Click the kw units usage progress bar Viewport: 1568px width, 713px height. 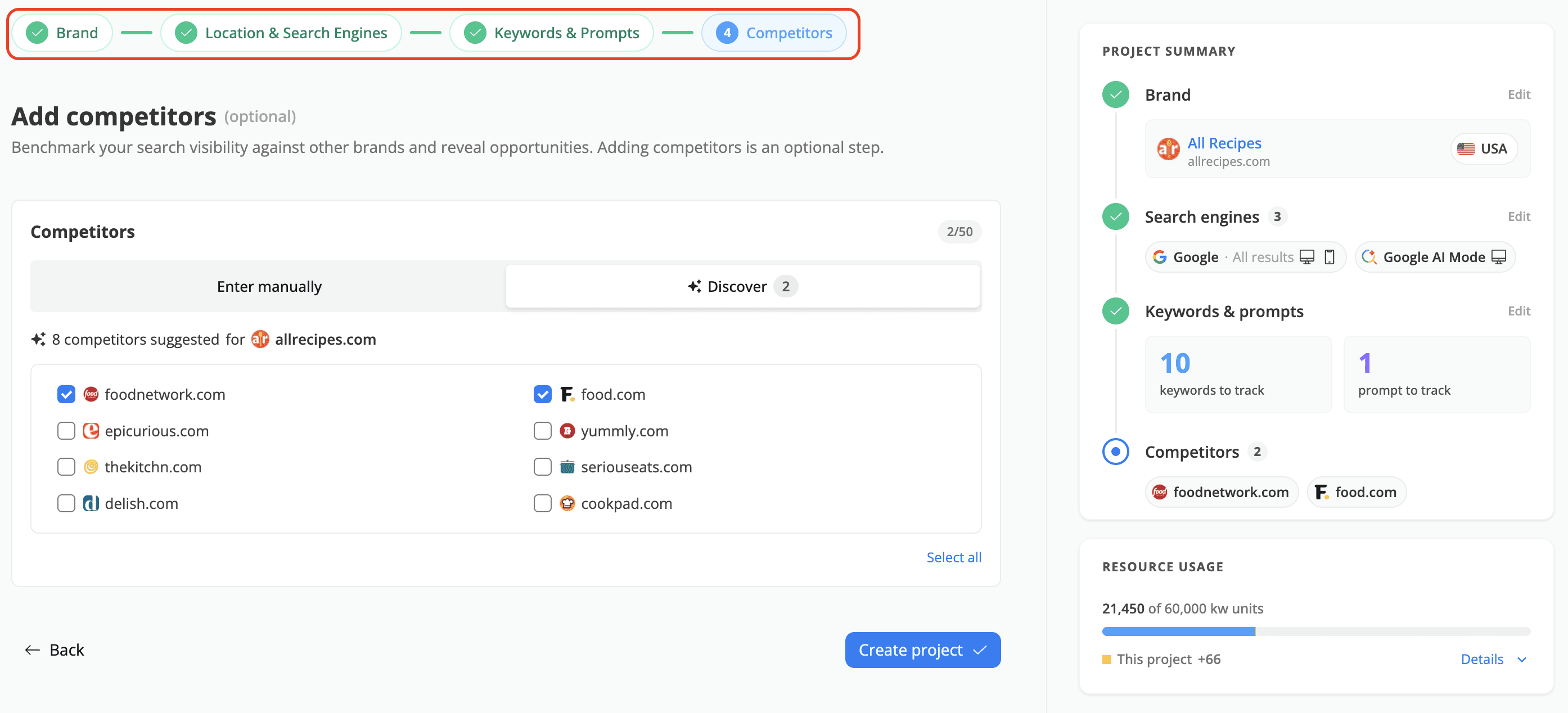pos(1316,631)
